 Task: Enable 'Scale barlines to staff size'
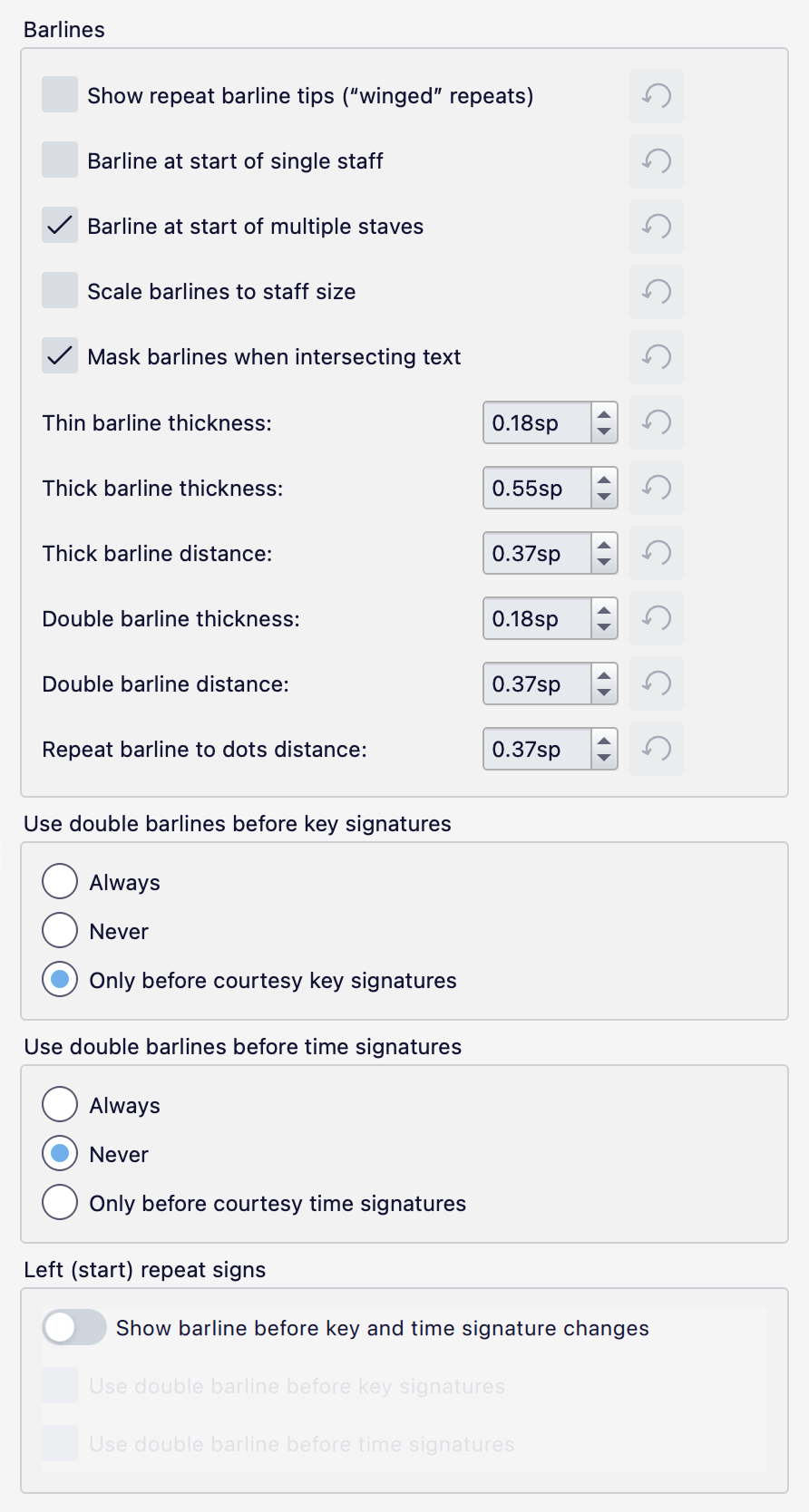pos(58,291)
